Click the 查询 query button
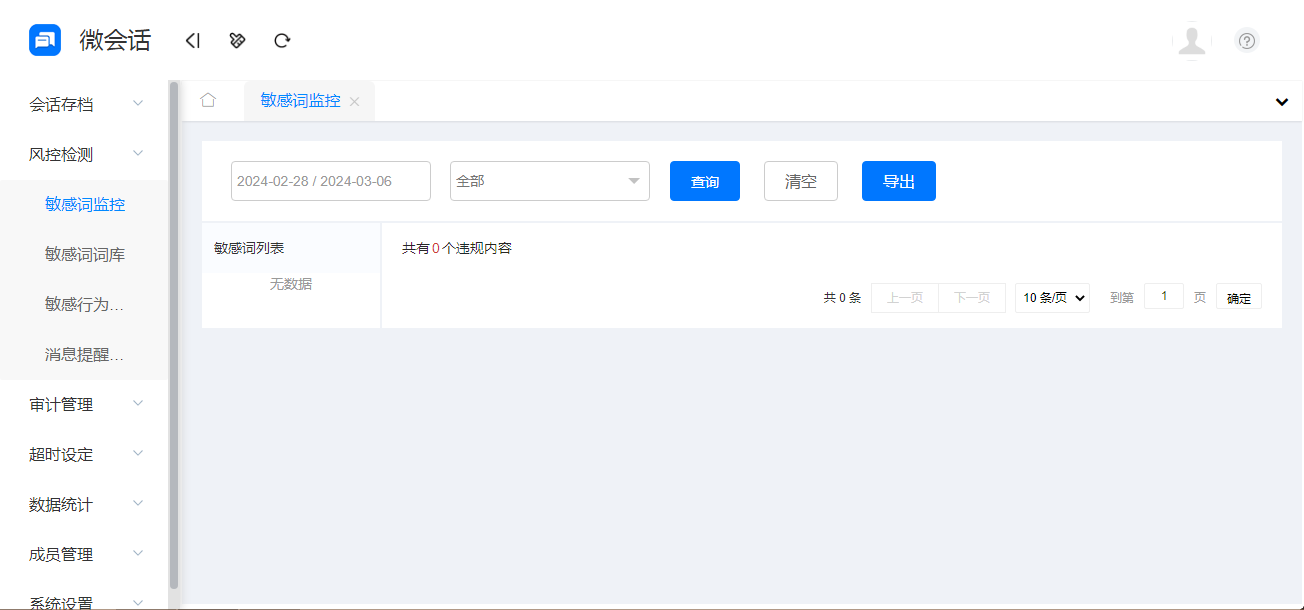This screenshot has width=1304, height=610. (x=704, y=181)
